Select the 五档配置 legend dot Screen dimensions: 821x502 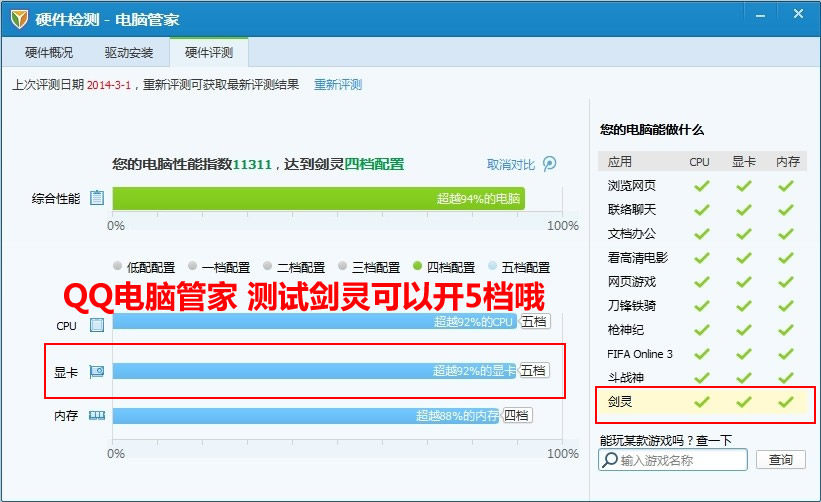click(492, 265)
